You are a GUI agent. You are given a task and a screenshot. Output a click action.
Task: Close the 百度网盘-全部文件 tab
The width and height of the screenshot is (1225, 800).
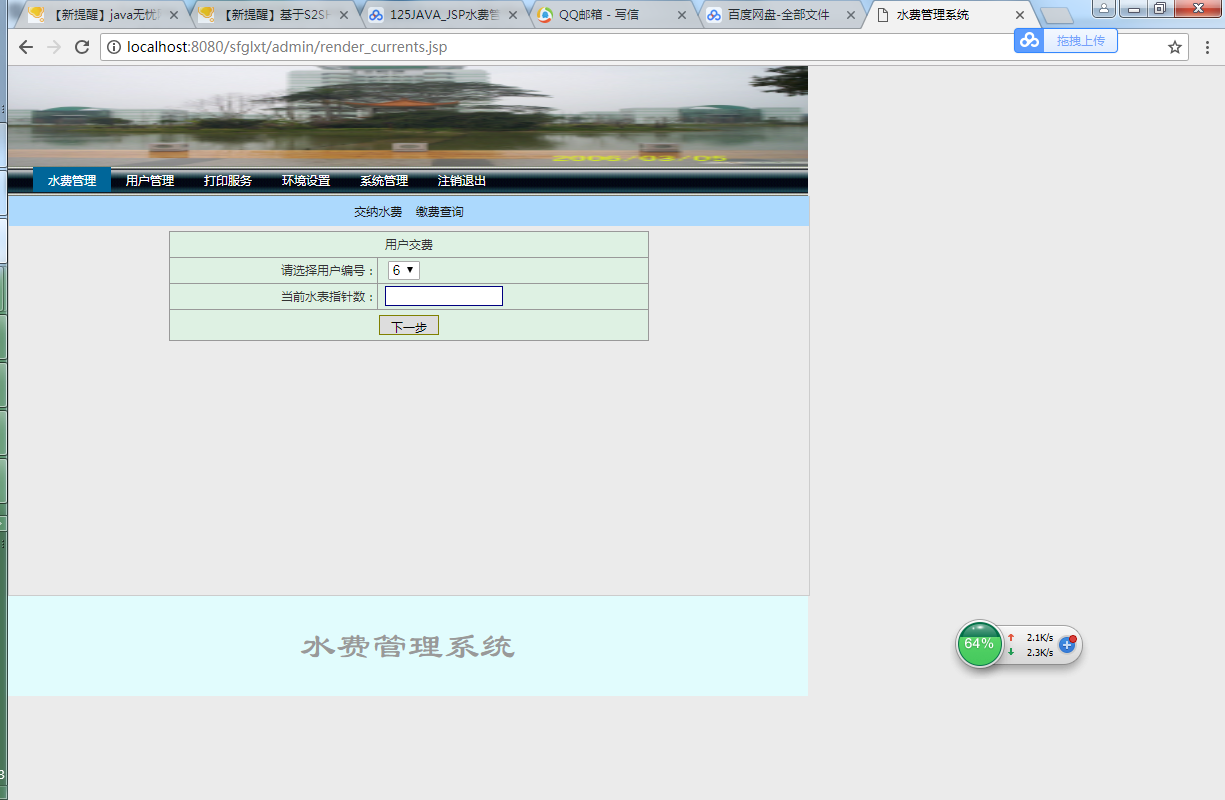(851, 15)
